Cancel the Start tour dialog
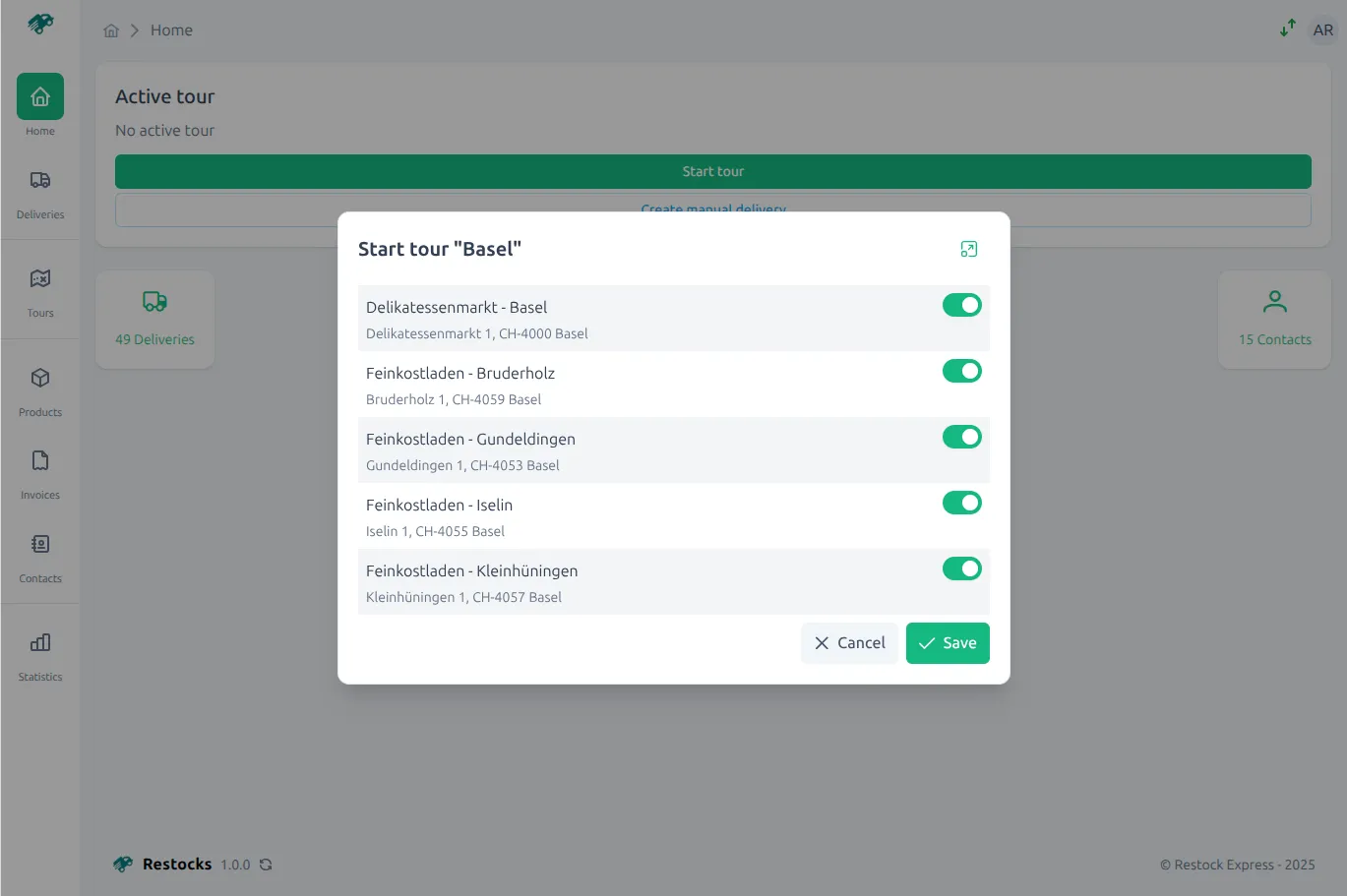 click(848, 642)
